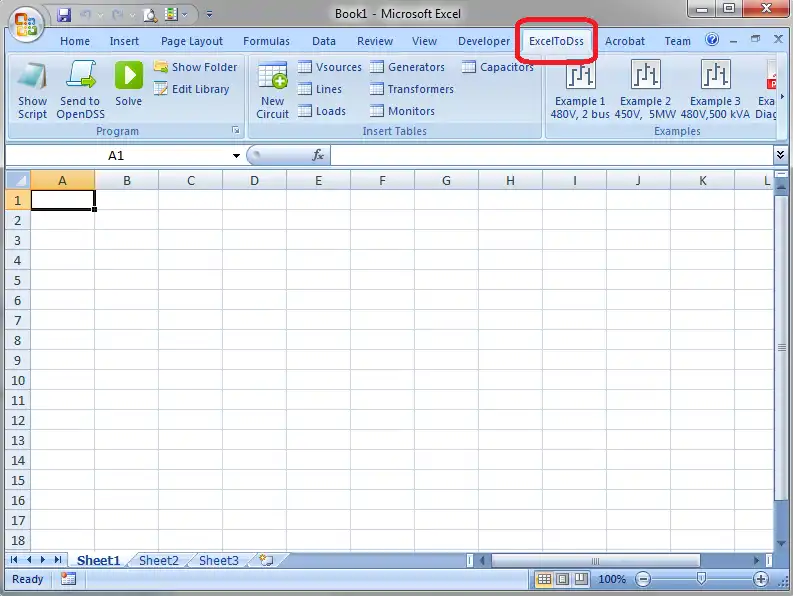Select column D header

point(254,180)
